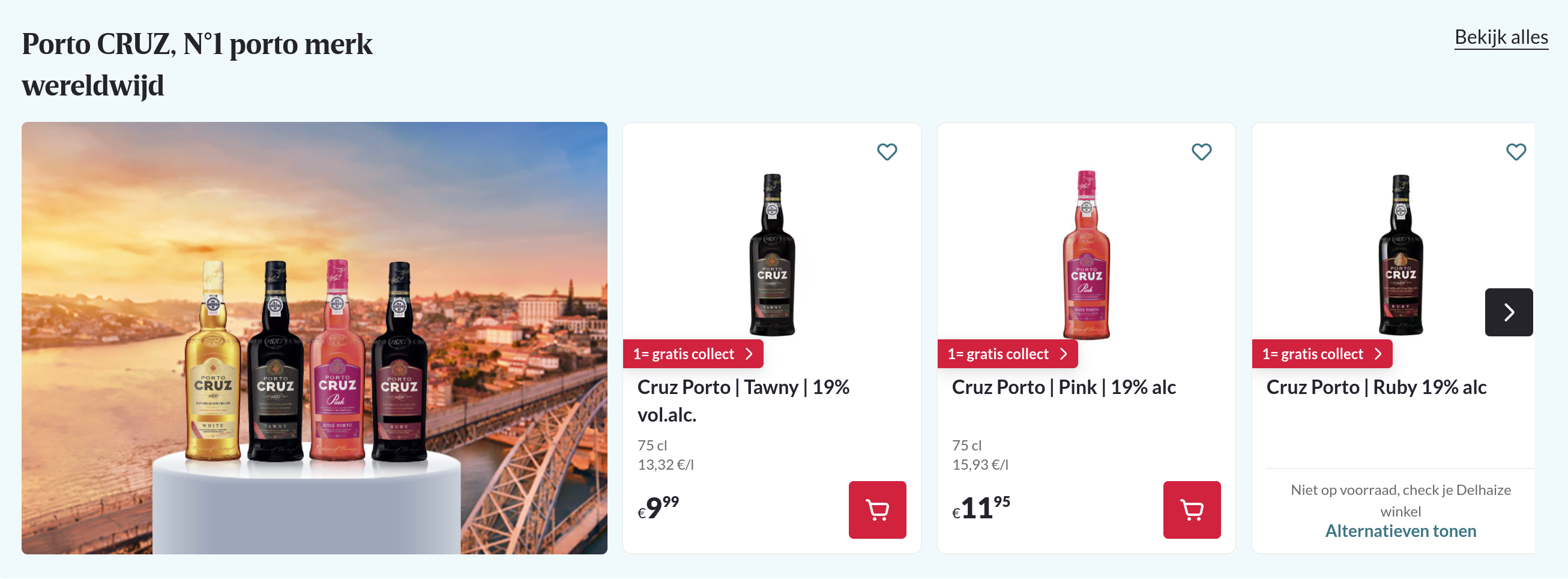Open the Porto Cruz promotional banner image
Screen dimensions: 1568x579
click(x=314, y=338)
